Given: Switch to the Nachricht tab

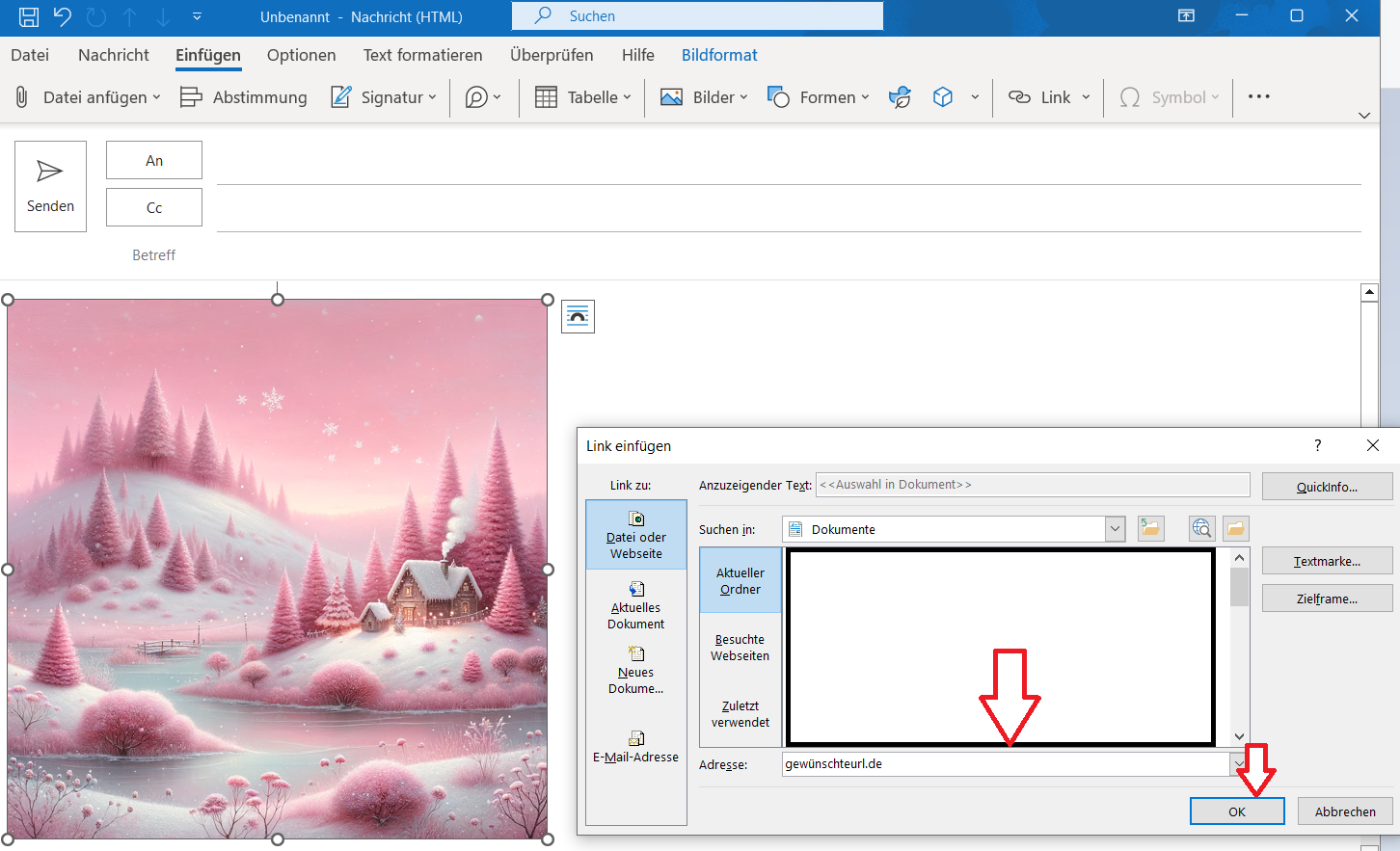Looking at the screenshot, I should (x=114, y=55).
